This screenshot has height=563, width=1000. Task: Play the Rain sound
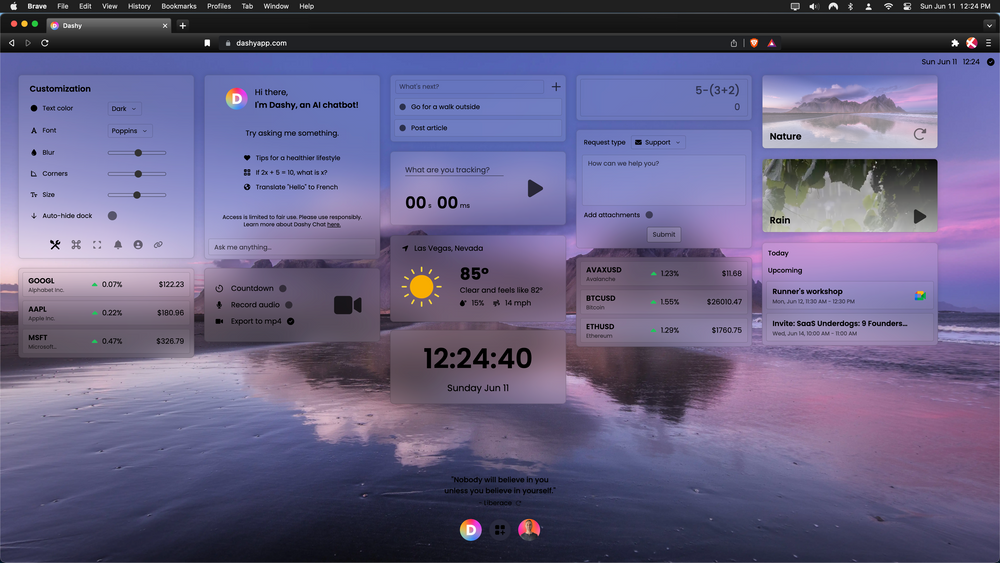[919, 216]
